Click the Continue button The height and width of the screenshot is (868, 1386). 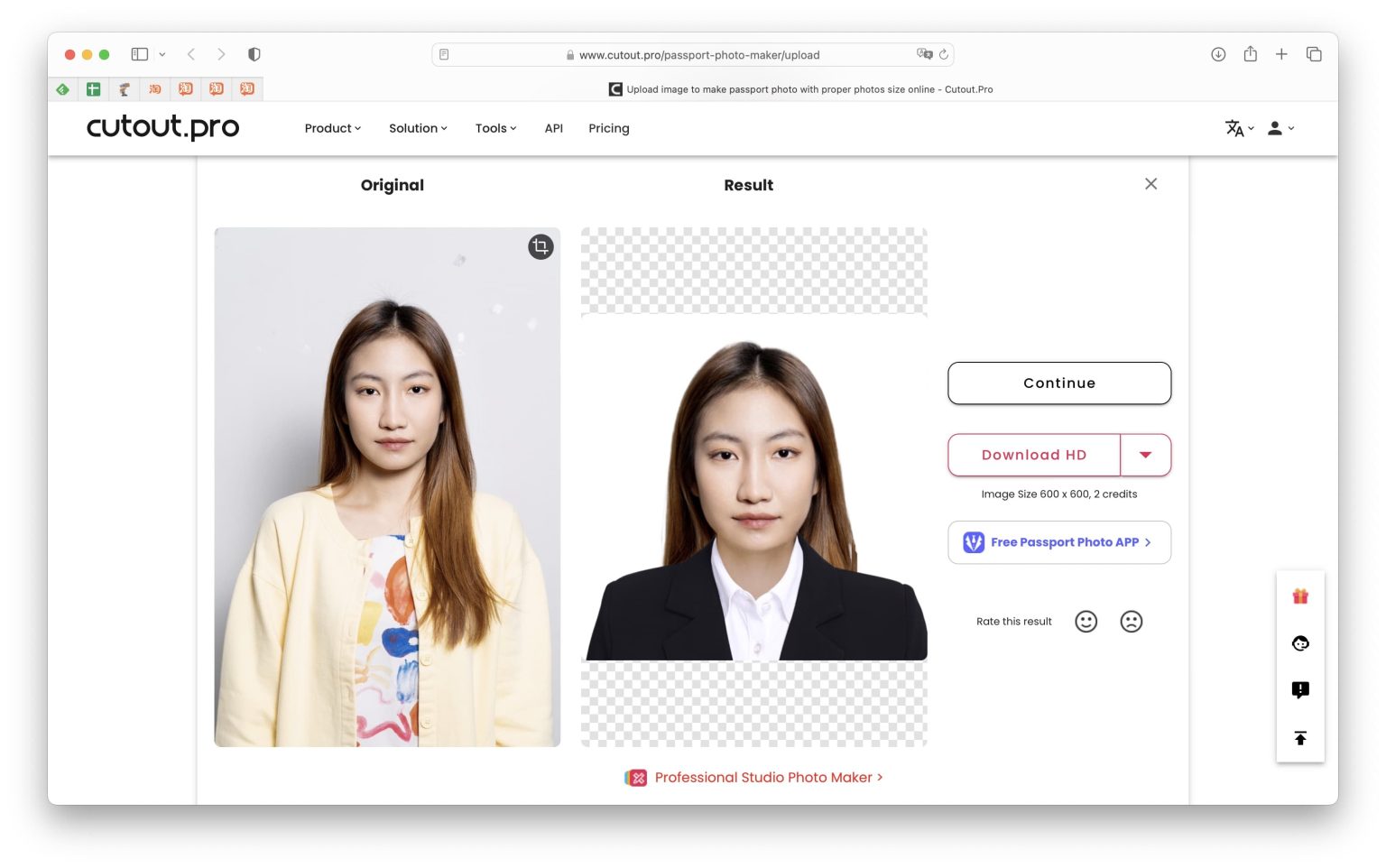(1058, 383)
